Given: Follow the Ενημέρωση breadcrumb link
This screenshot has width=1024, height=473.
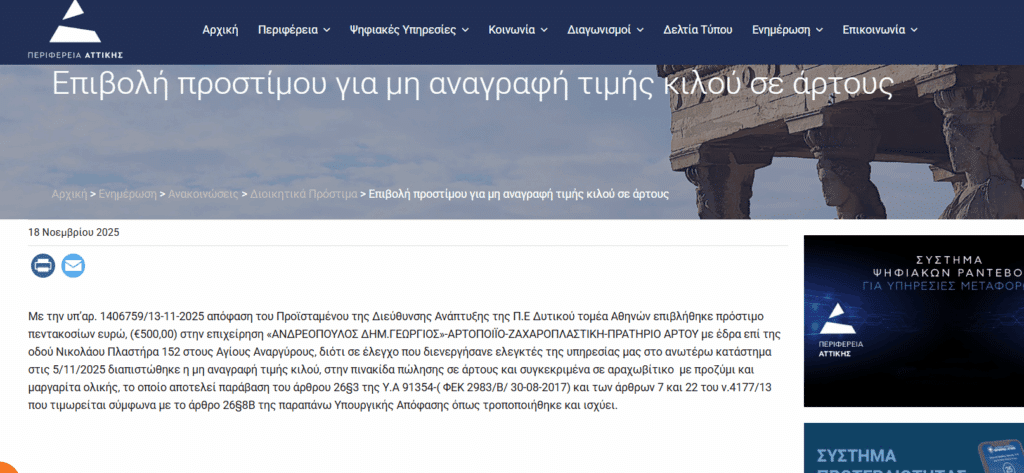Looking at the screenshot, I should pyautogui.click(x=128, y=194).
